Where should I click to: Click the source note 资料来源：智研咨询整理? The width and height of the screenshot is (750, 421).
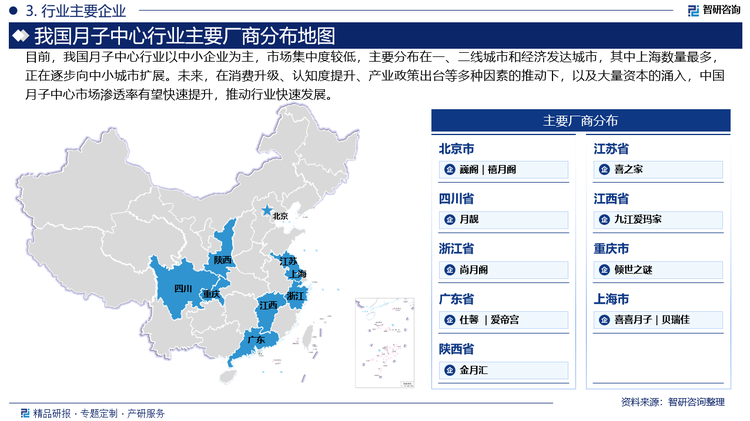[673, 402]
